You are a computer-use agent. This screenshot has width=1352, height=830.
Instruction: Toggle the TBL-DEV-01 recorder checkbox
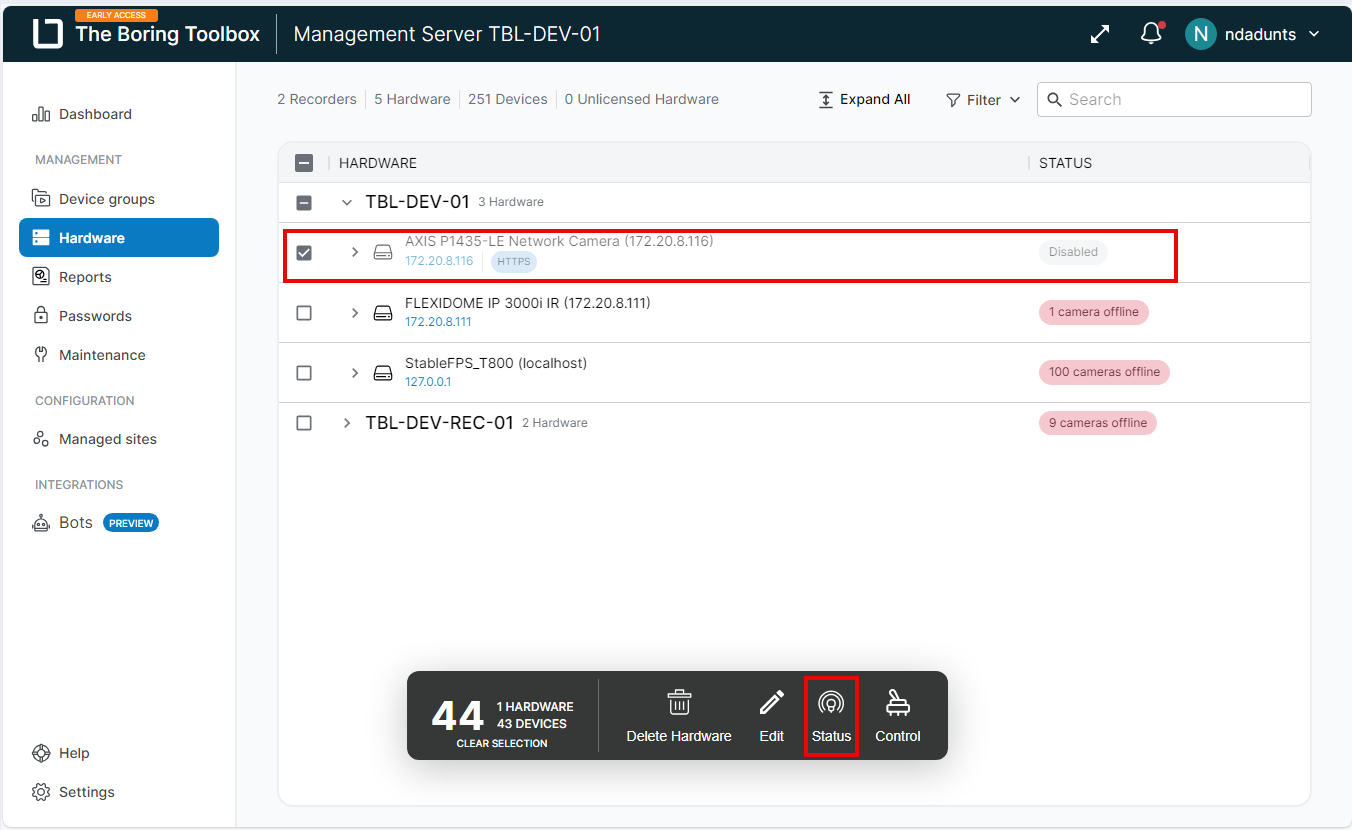coord(304,203)
